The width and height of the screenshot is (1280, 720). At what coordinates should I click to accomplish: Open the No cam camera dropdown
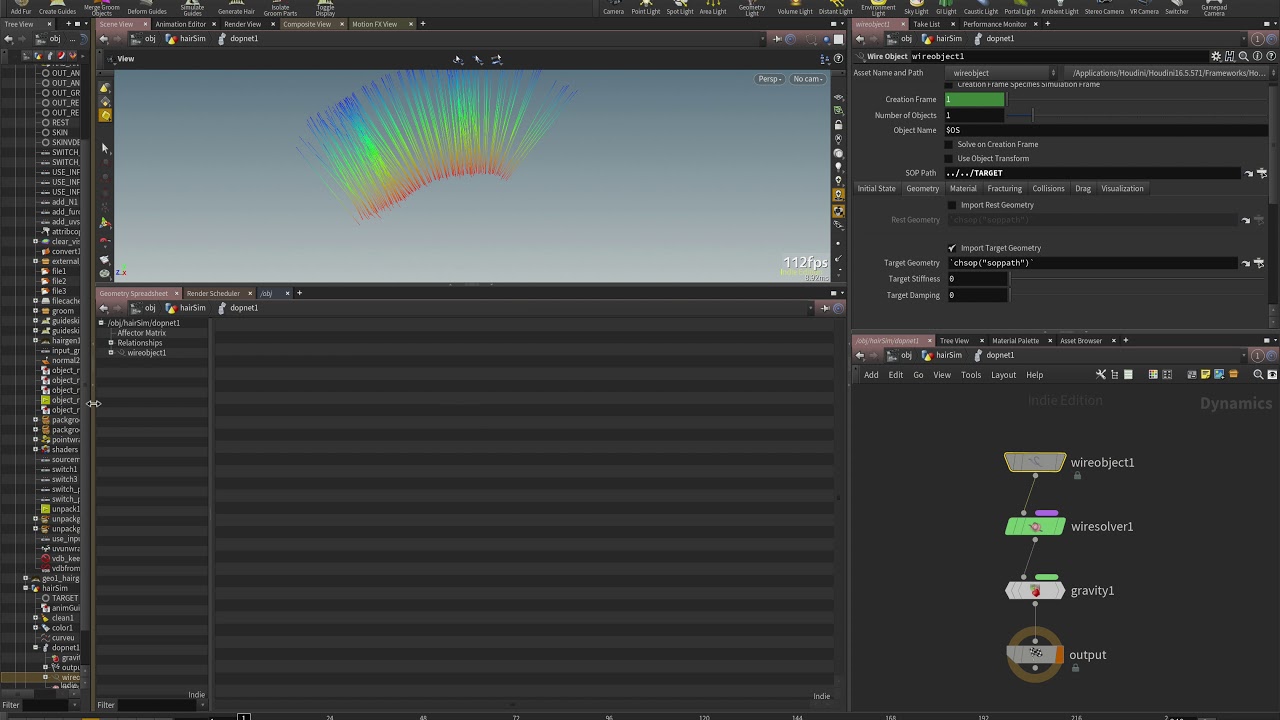tap(807, 79)
